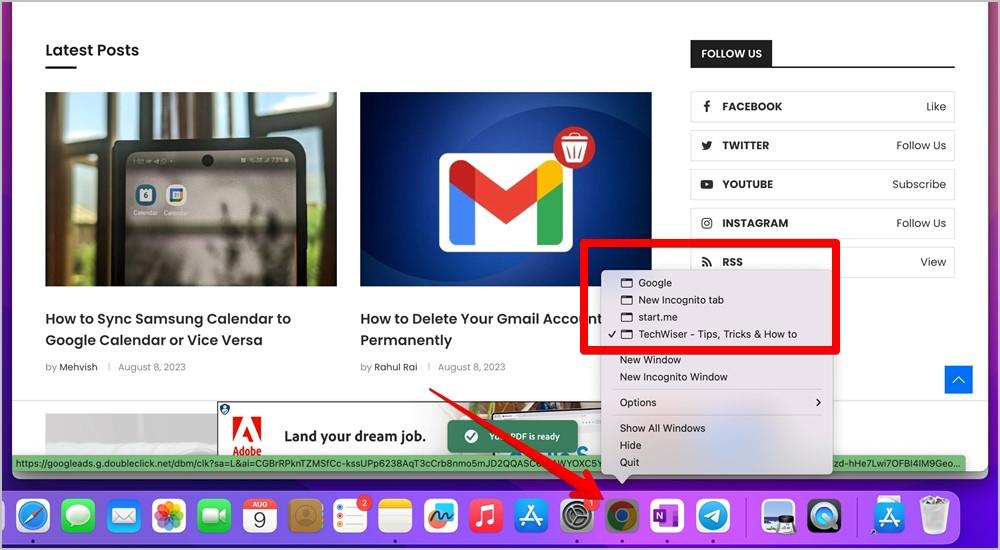
Task: Open Calendar showing Aug 9
Action: point(260,516)
